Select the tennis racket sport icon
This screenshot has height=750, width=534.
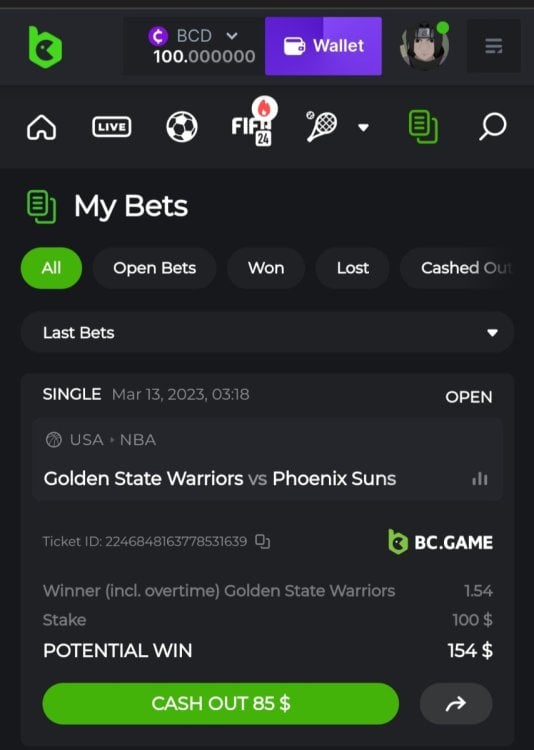coord(321,126)
